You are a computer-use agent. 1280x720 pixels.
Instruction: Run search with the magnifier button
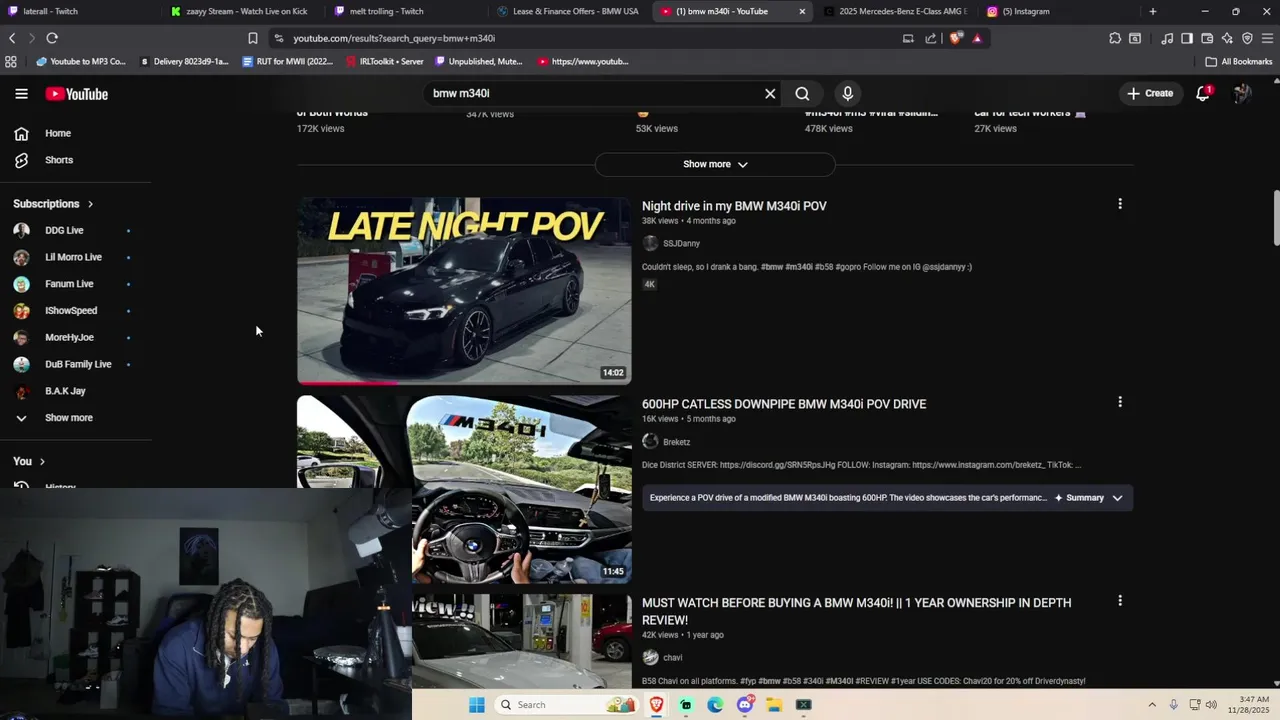point(802,94)
